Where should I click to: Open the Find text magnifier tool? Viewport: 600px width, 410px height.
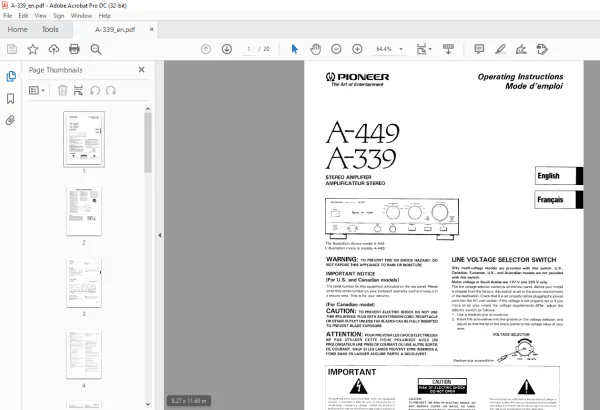click(x=96, y=49)
